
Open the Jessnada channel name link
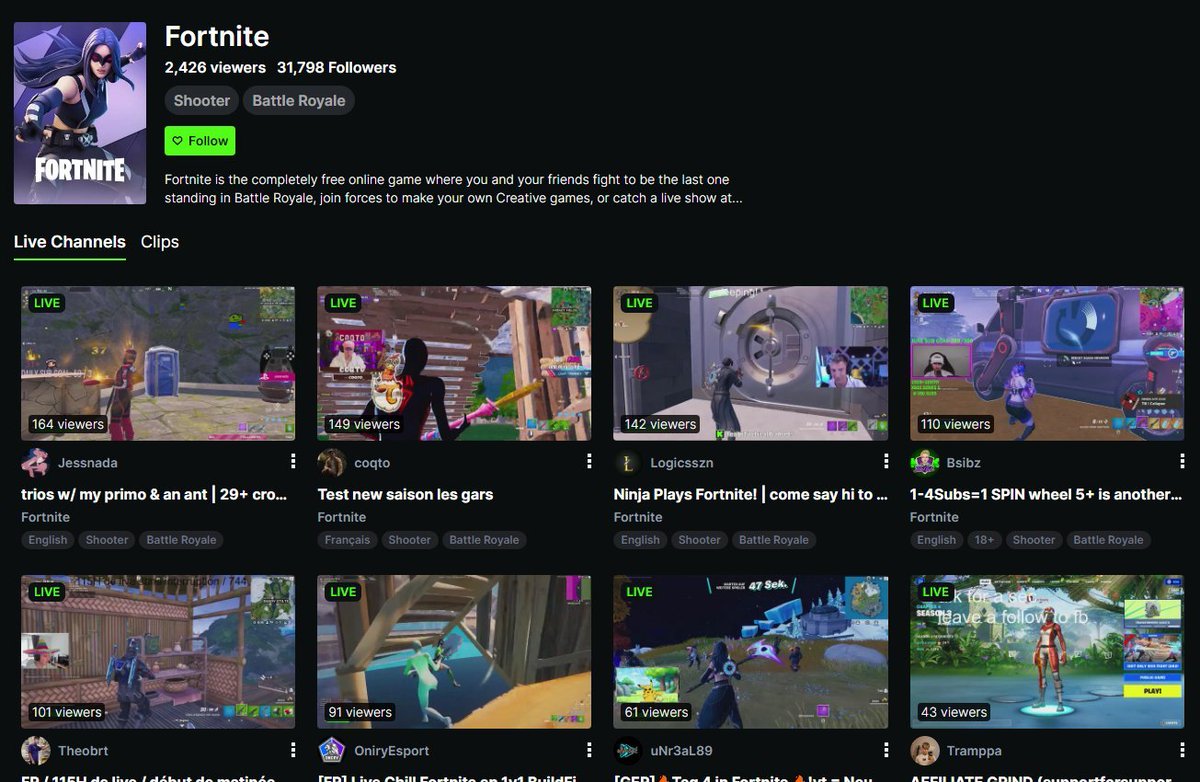(88, 463)
